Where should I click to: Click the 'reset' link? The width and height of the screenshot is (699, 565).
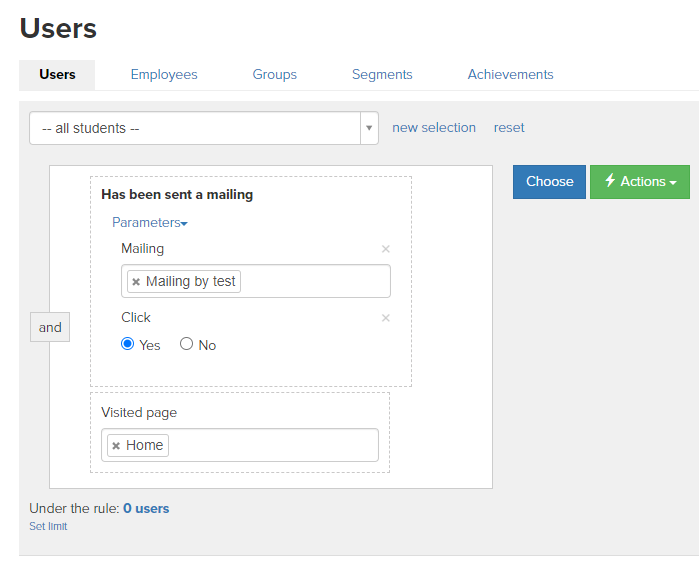[x=509, y=128]
